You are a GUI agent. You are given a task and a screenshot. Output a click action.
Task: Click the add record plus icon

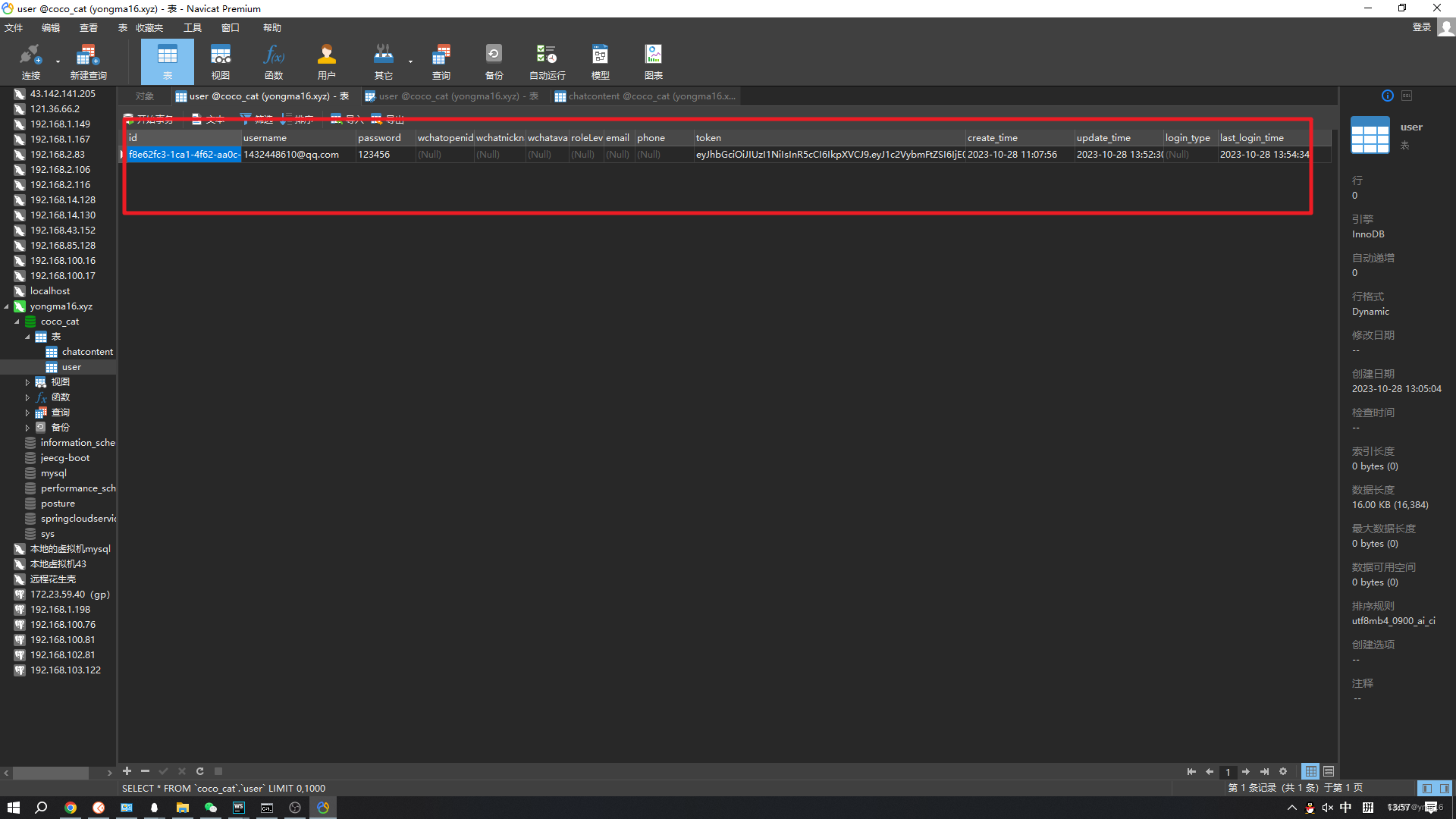tap(127, 771)
